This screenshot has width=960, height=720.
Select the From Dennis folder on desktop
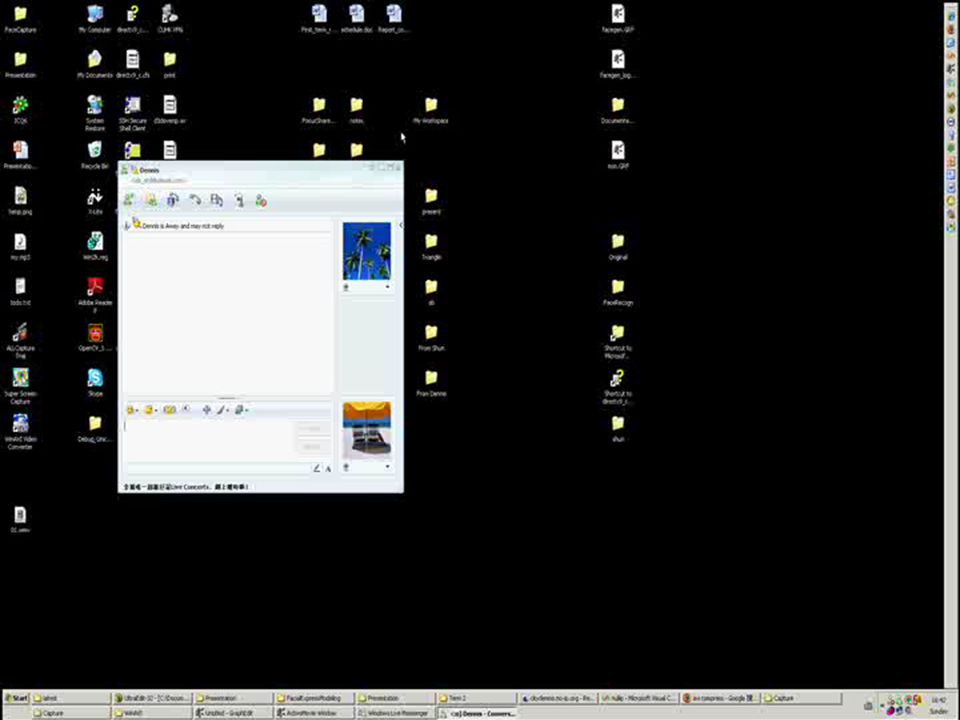coord(431,383)
